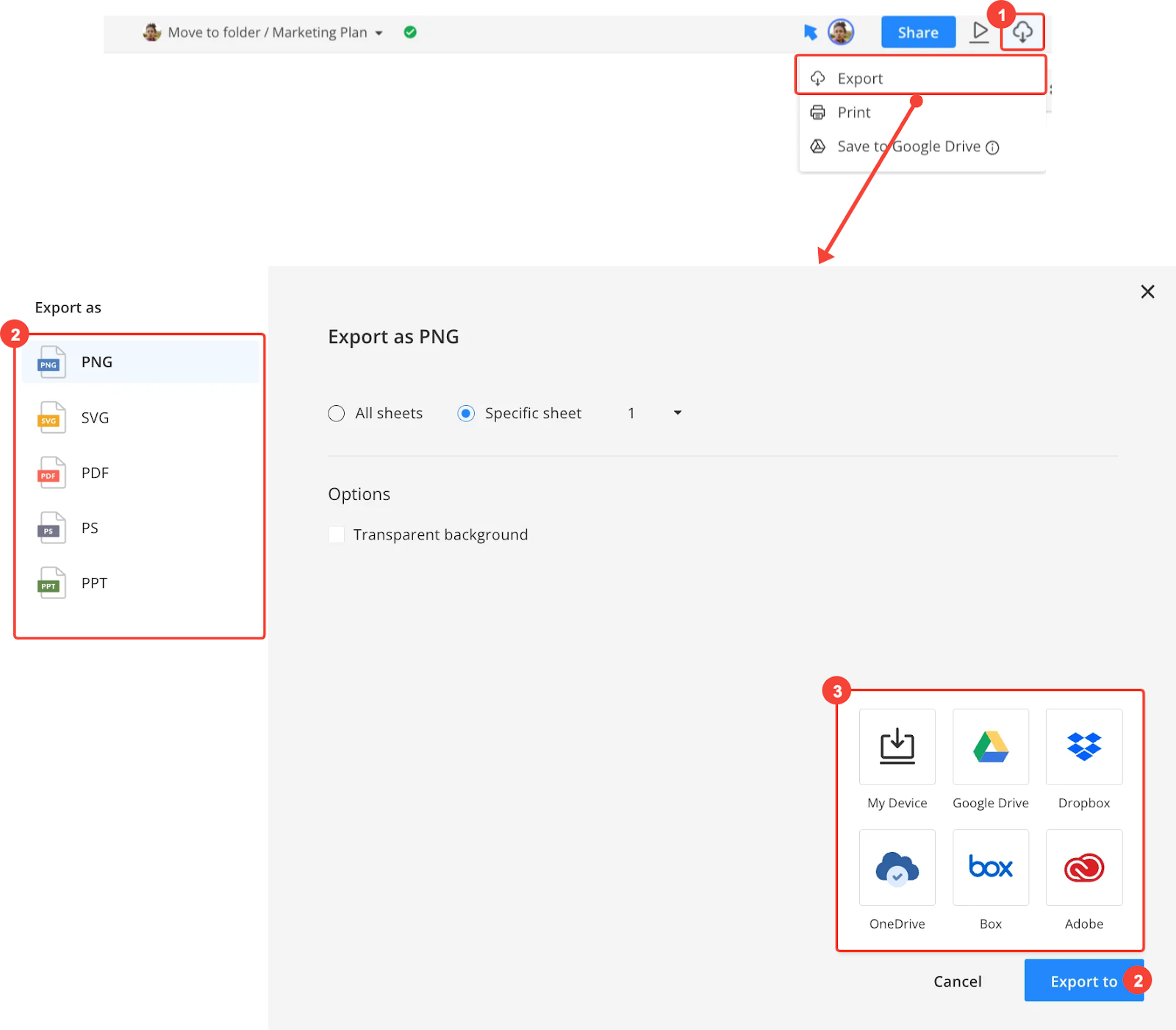Select PDF in the Export as list
Screen dimensions: 1176x1030
(x=140, y=472)
